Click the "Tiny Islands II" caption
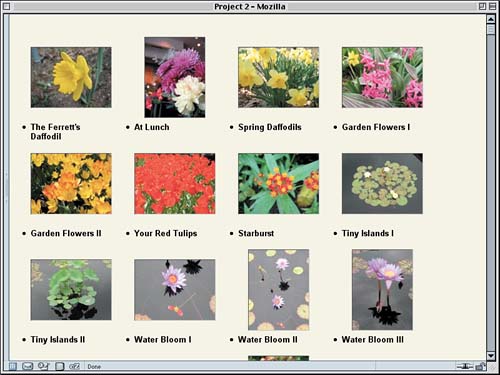 [58, 339]
